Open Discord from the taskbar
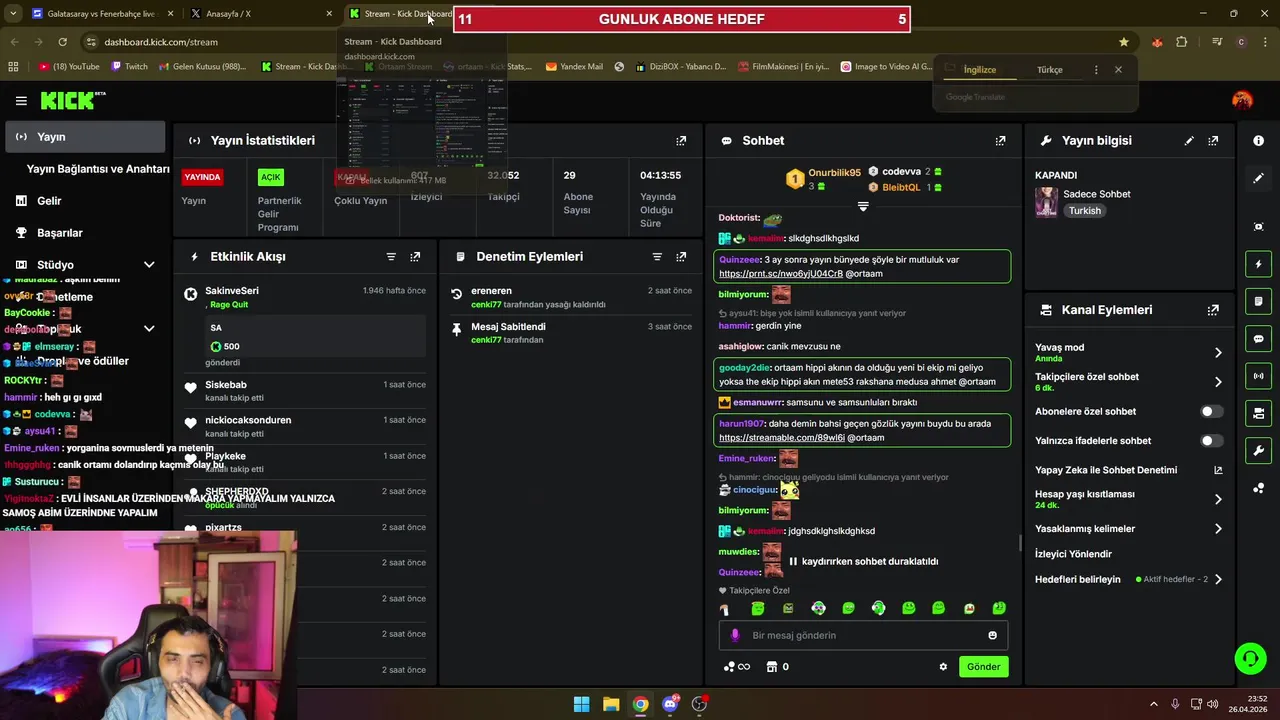This screenshot has height=720, width=1280. 670,704
